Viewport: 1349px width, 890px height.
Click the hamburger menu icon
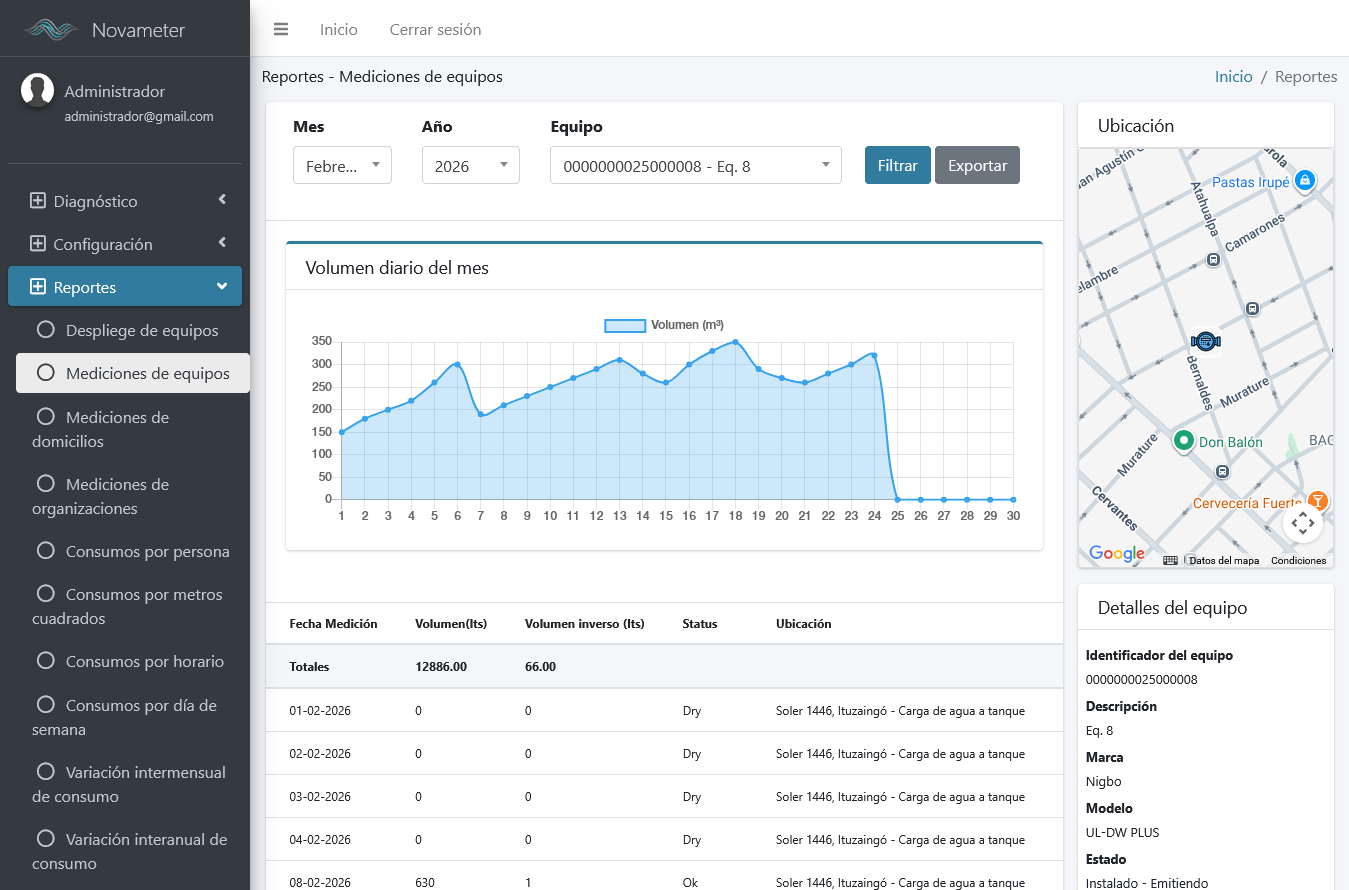point(281,29)
